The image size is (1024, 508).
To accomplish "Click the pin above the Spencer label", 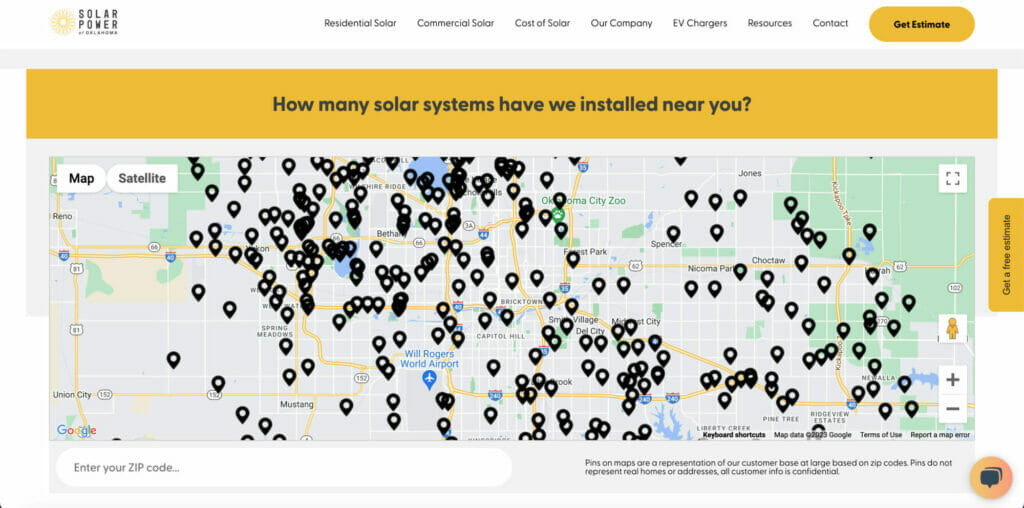I will pos(673,233).
